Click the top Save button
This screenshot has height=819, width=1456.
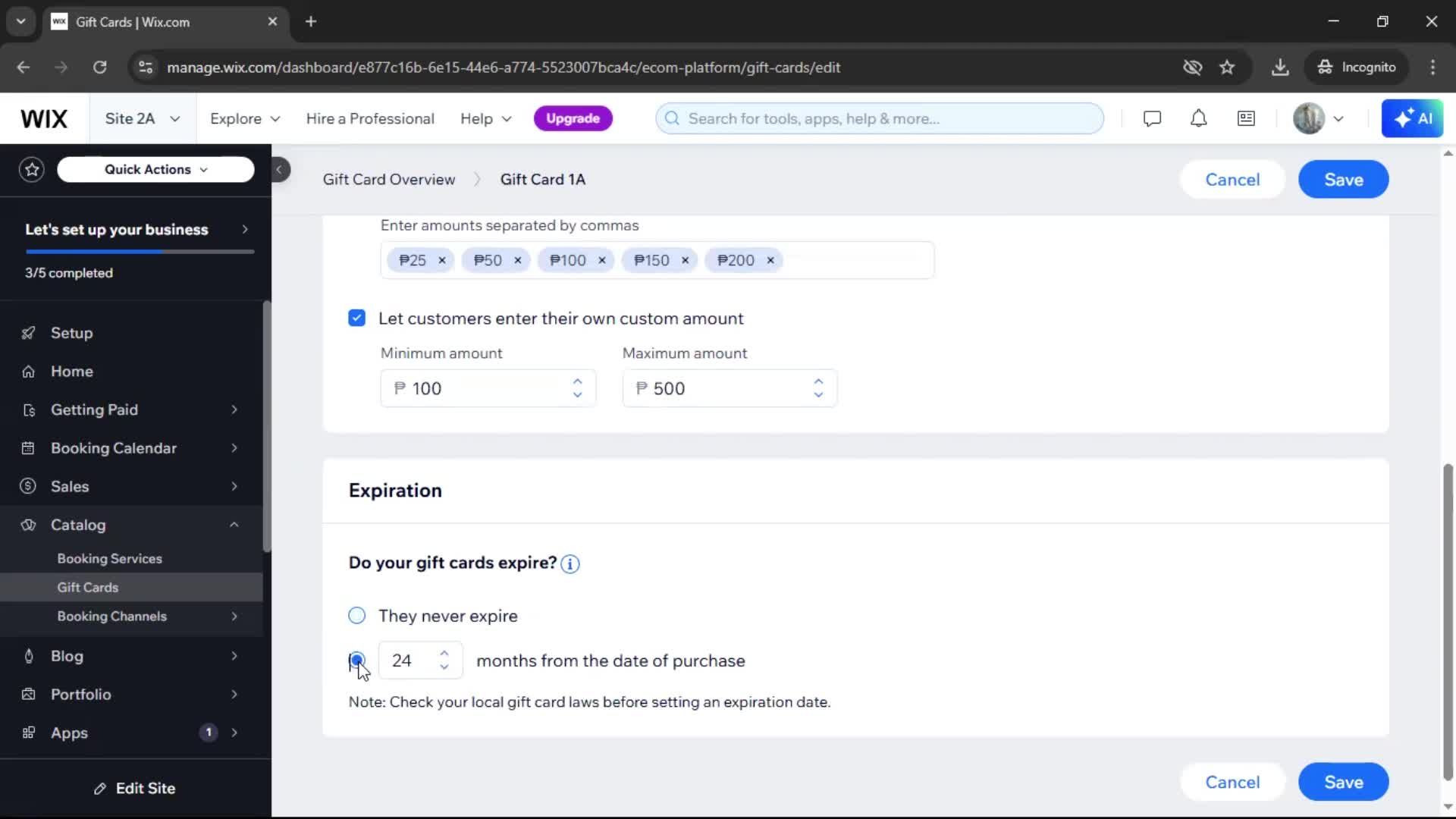(x=1343, y=180)
